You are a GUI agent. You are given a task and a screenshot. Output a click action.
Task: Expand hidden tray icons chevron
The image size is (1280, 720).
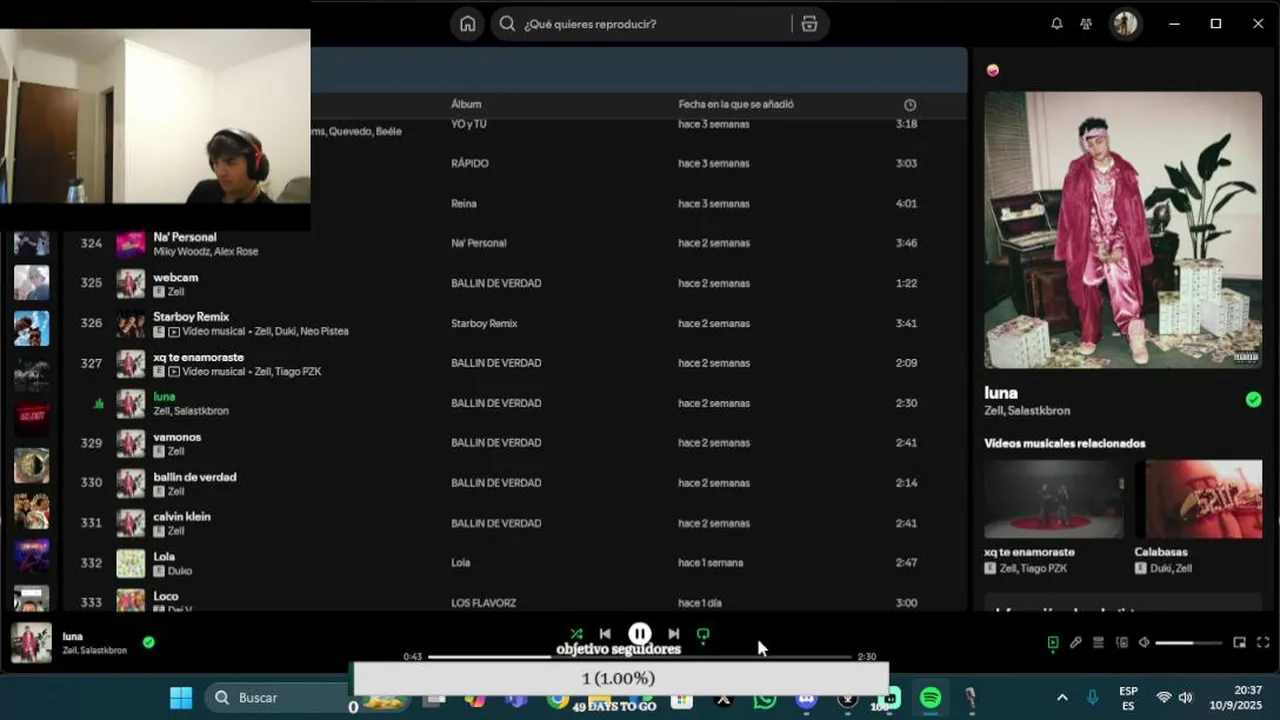click(x=1062, y=698)
